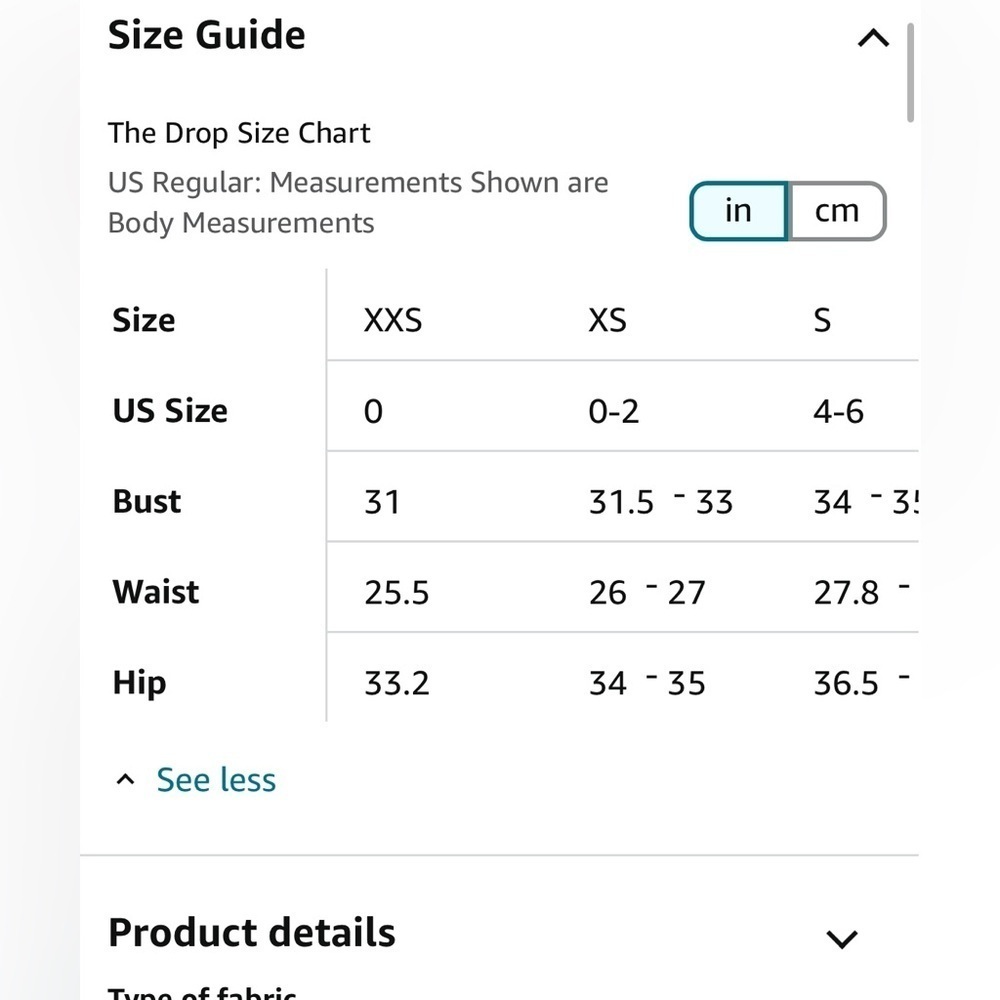This screenshot has width=1000, height=1000.
Task: Click the Hip row label
Action: click(x=139, y=683)
